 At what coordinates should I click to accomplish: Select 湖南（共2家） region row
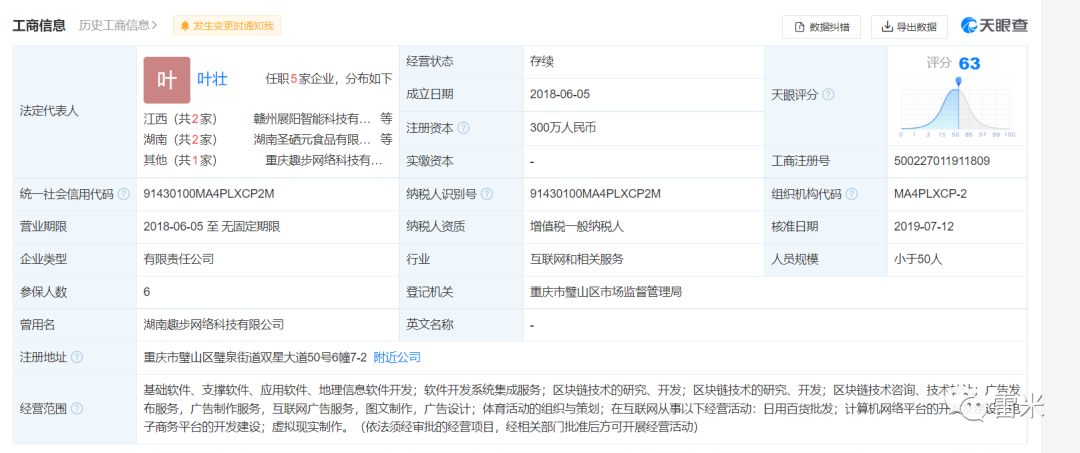(180, 140)
